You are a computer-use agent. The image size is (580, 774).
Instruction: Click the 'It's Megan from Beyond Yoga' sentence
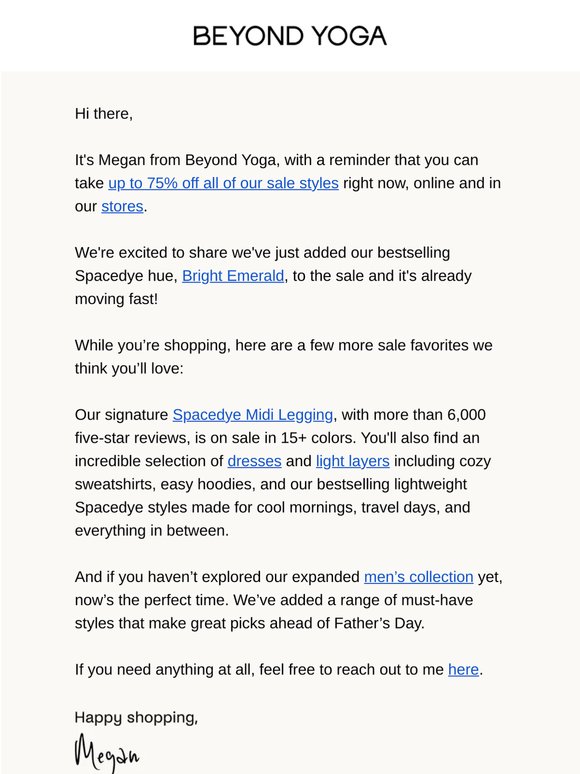pyautogui.click(x=288, y=183)
